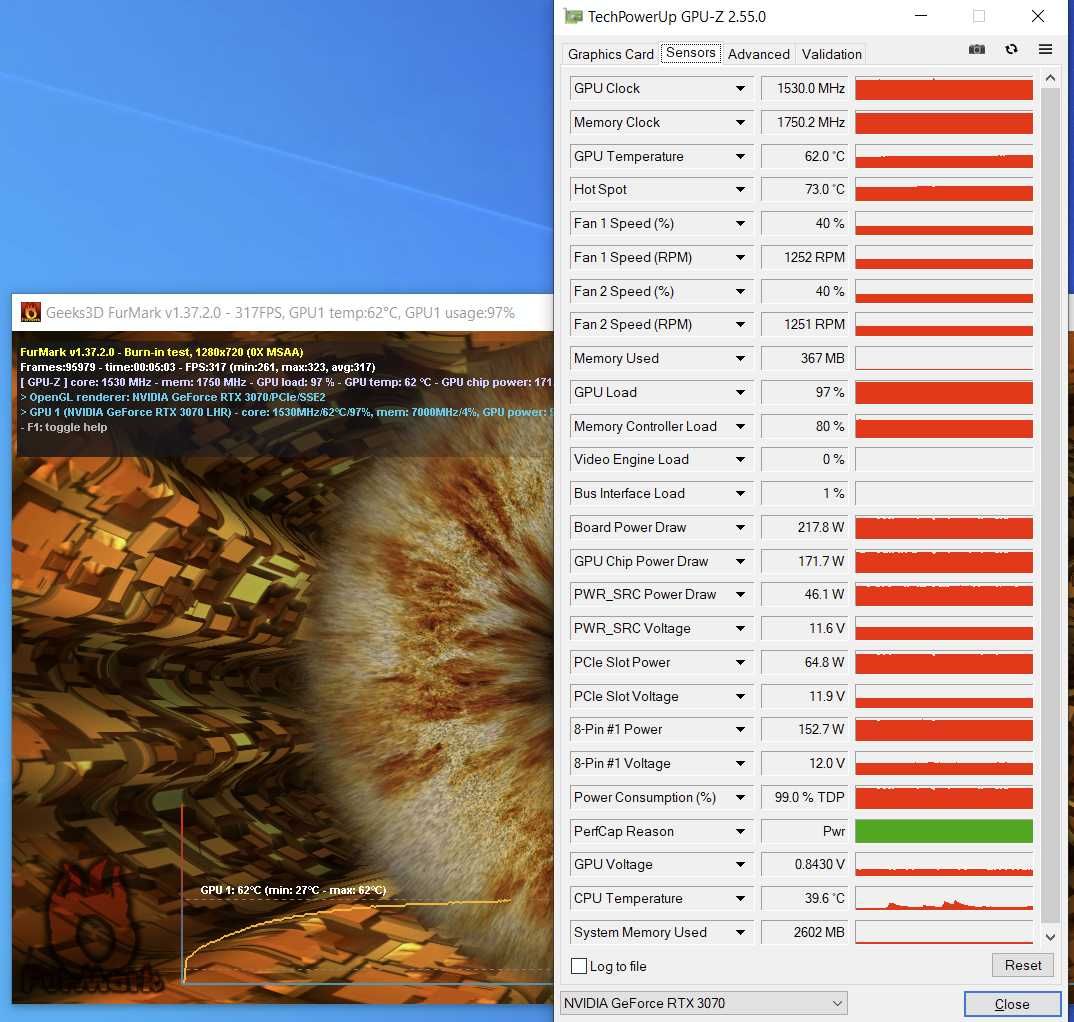Click the GPU 1 temperature graph label in FurMark

(x=293, y=890)
